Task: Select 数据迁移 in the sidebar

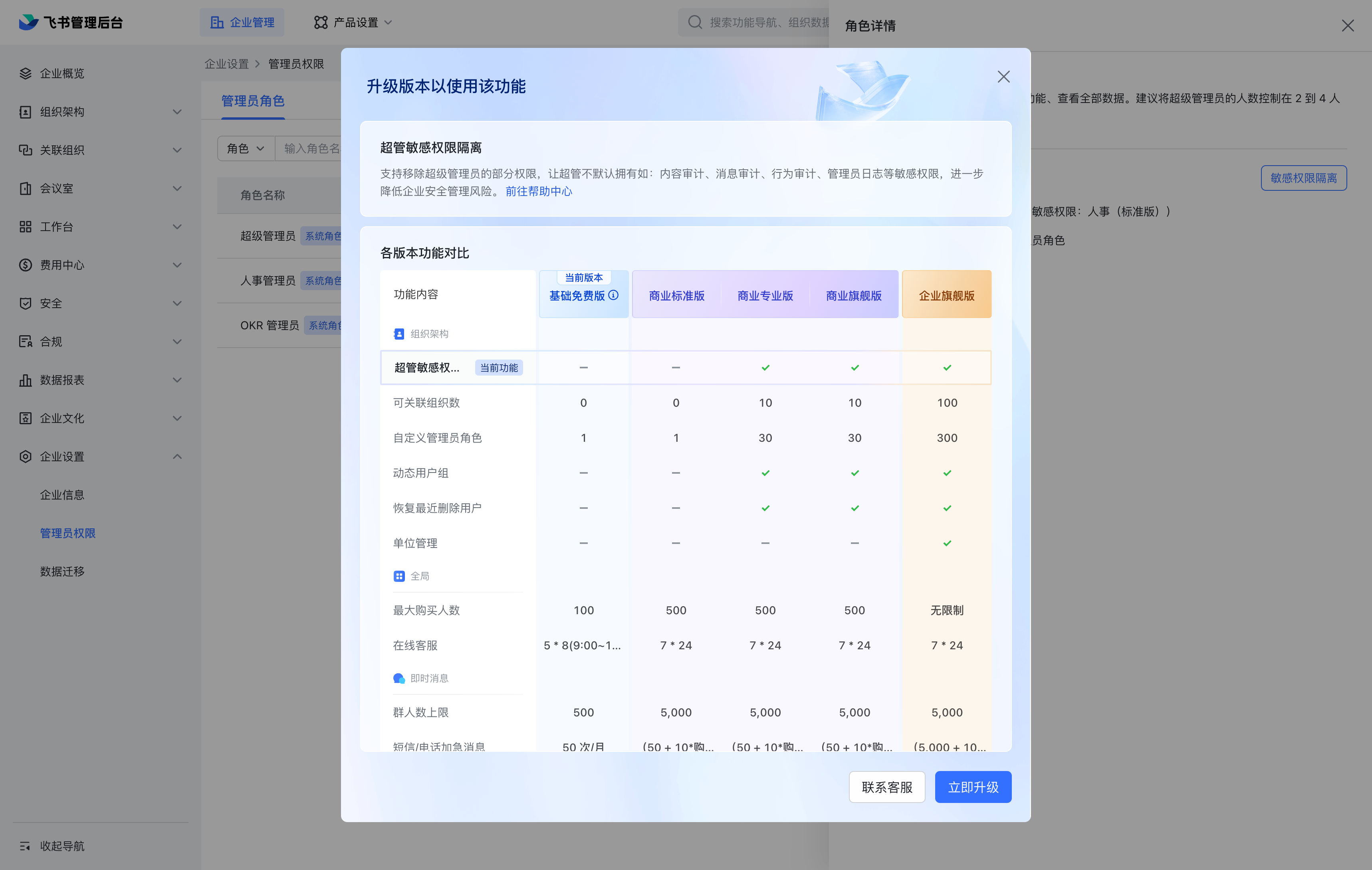Action: click(62, 571)
